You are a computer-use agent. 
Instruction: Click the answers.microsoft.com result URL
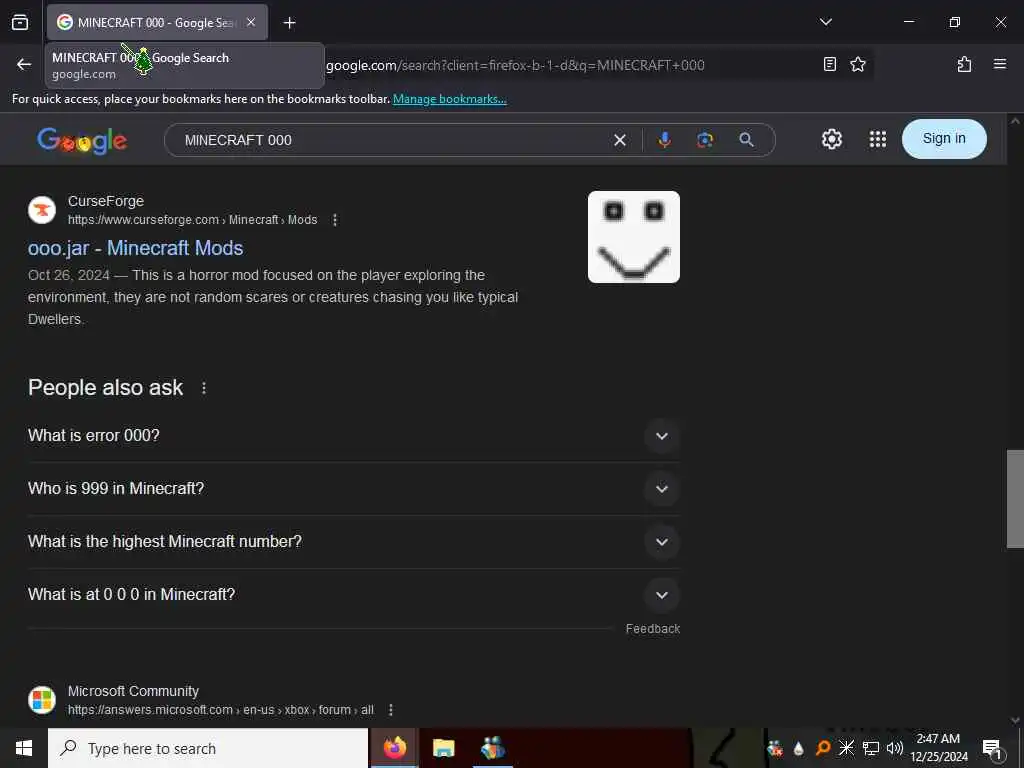click(x=221, y=710)
